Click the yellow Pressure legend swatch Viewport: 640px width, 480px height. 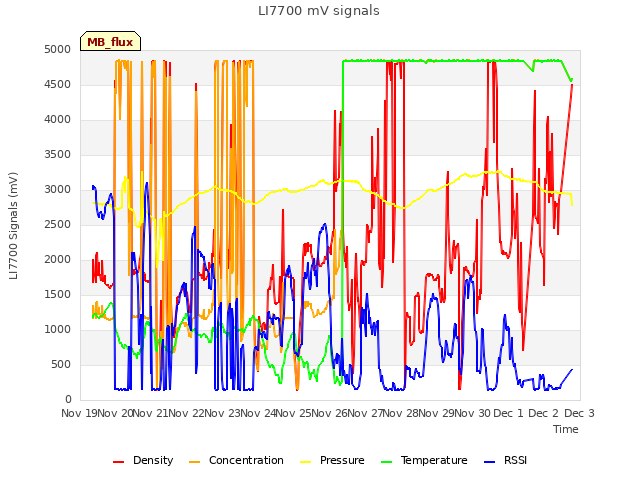tap(306, 462)
